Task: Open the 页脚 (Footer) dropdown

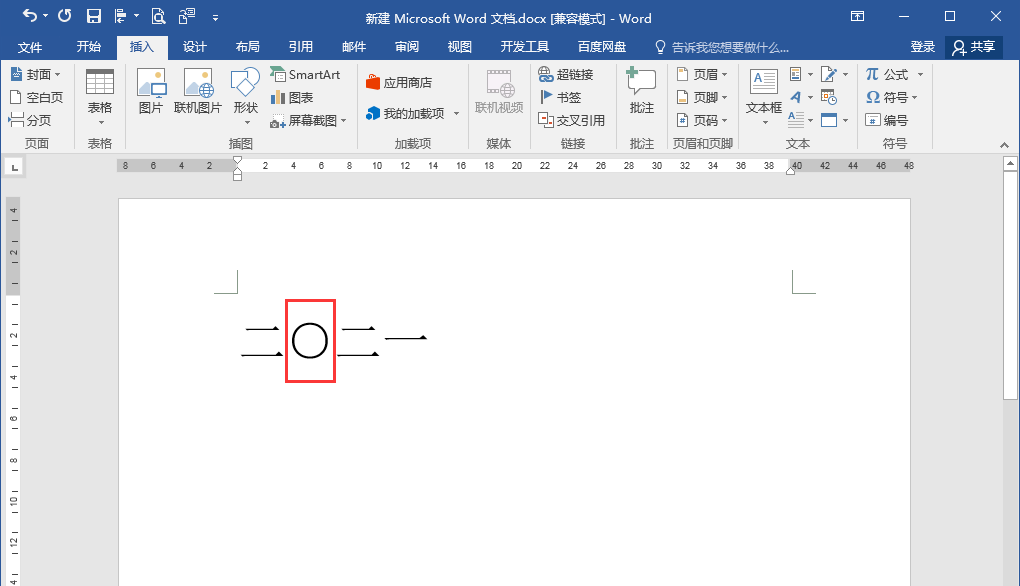Action: pos(702,97)
